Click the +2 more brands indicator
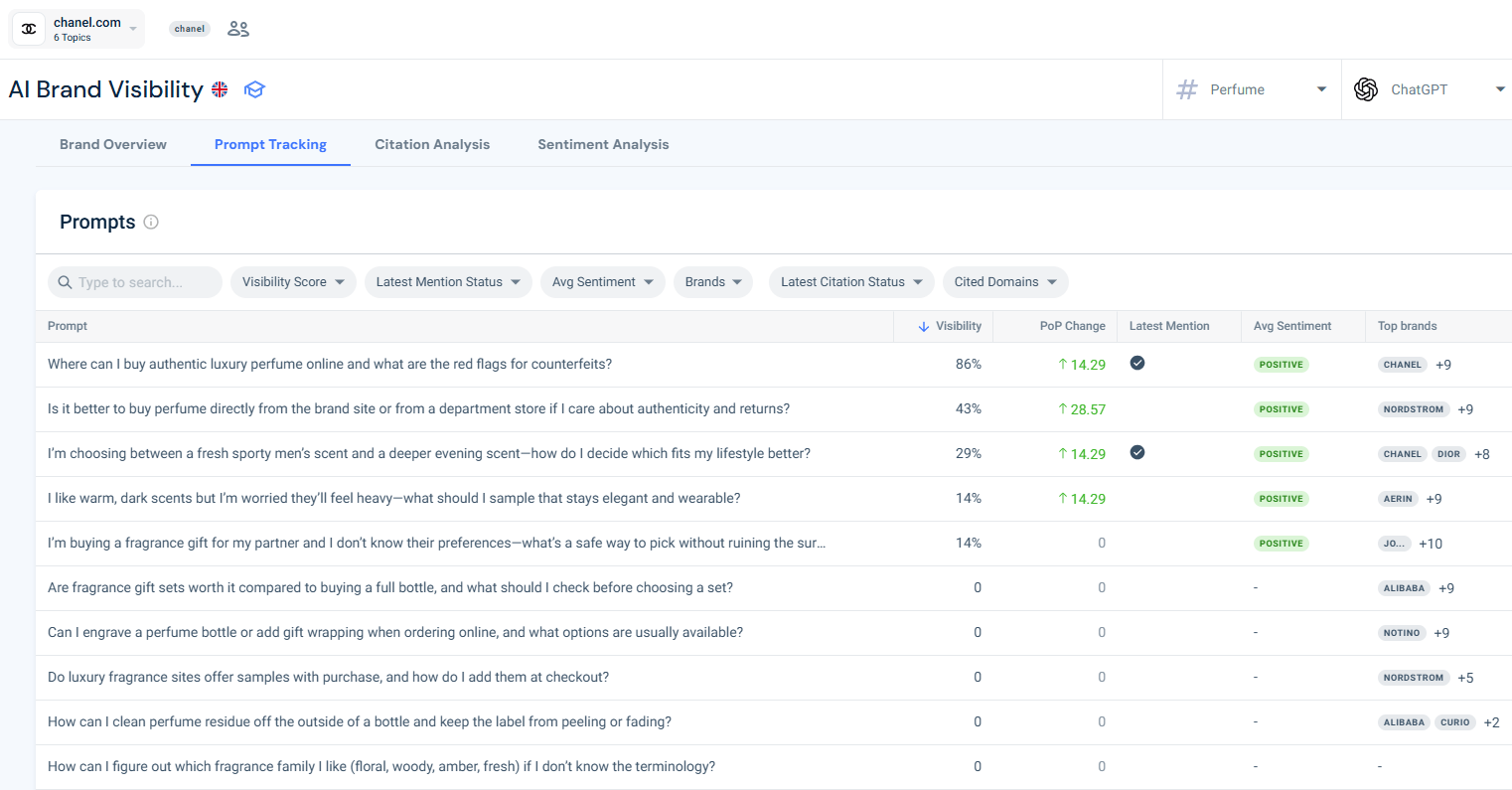This screenshot has height=790, width=1512. pyautogui.click(x=1491, y=722)
